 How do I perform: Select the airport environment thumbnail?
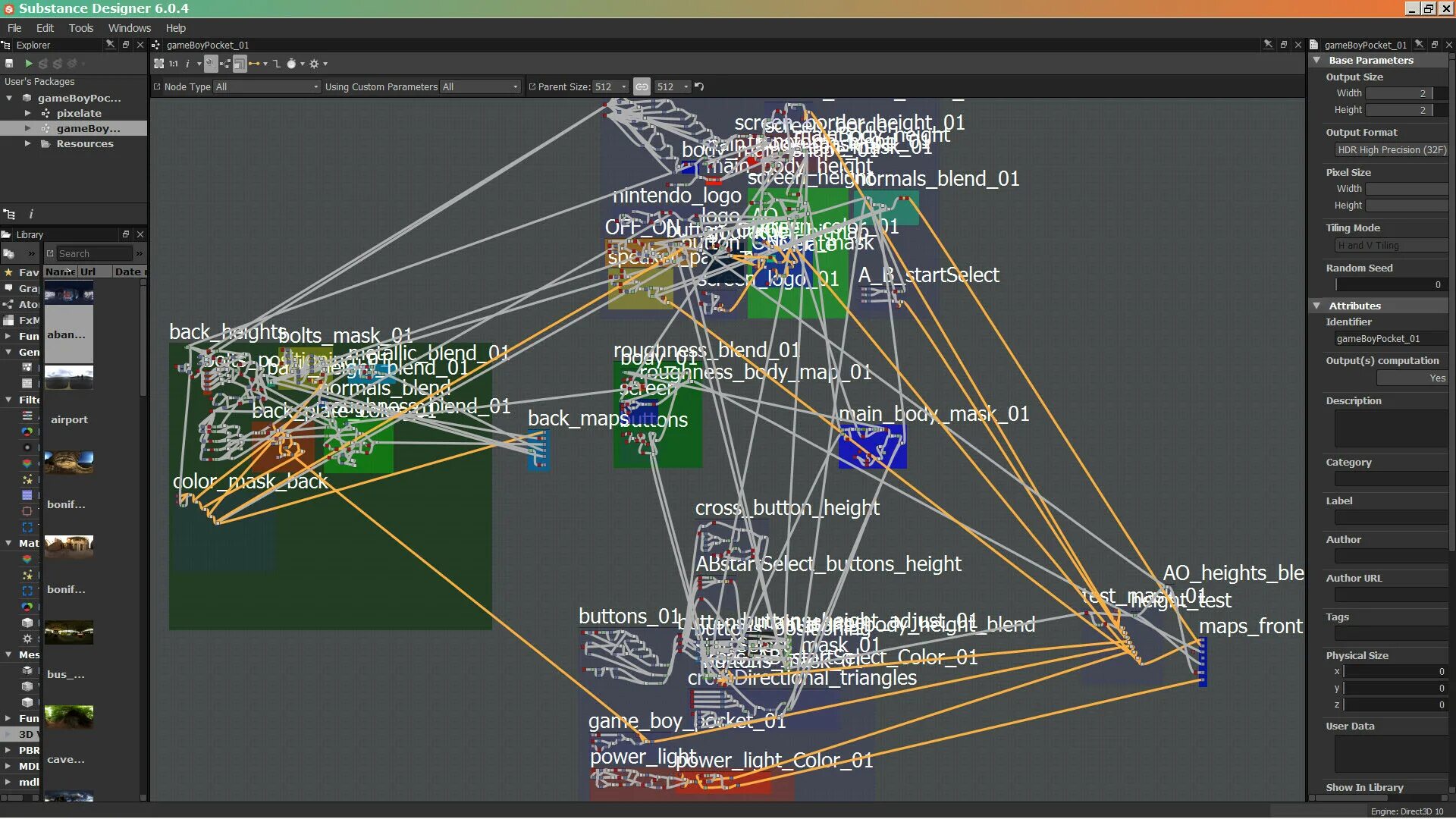point(69,378)
